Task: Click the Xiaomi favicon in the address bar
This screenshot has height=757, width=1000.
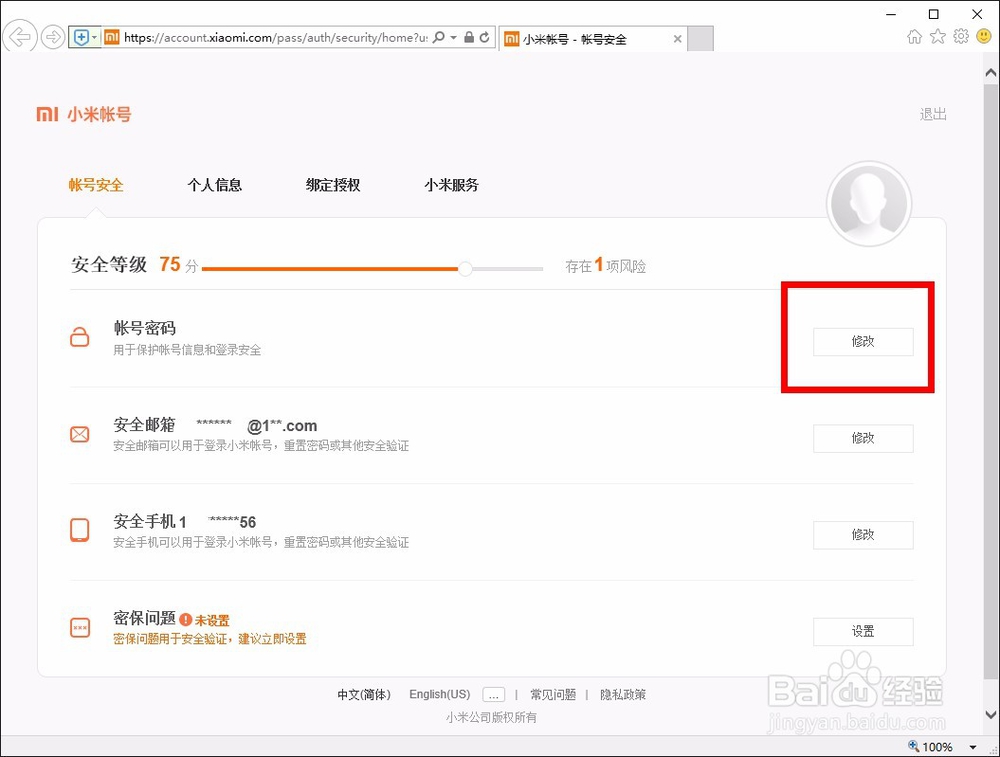Action: 112,37
